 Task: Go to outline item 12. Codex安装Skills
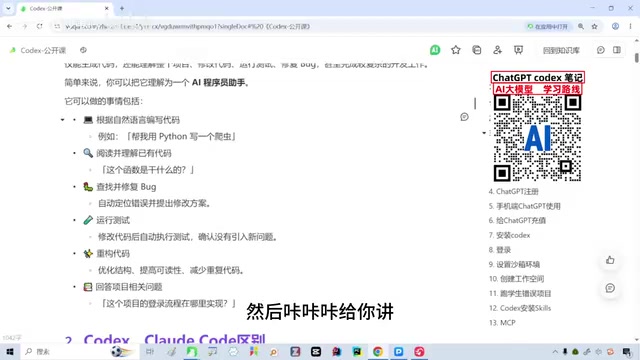point(520,308)
